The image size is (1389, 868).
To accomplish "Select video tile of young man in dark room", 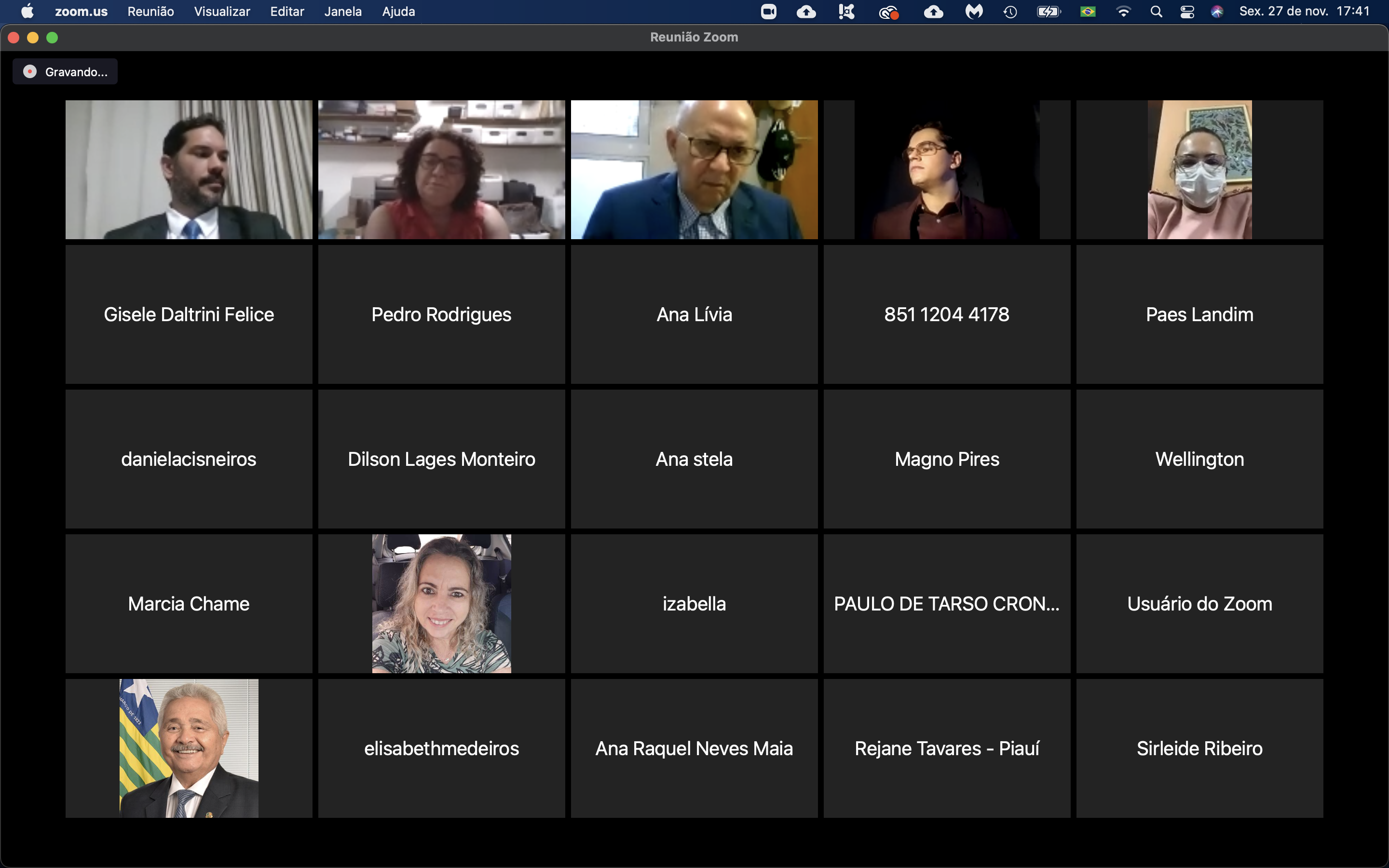I will pos(947,170).
